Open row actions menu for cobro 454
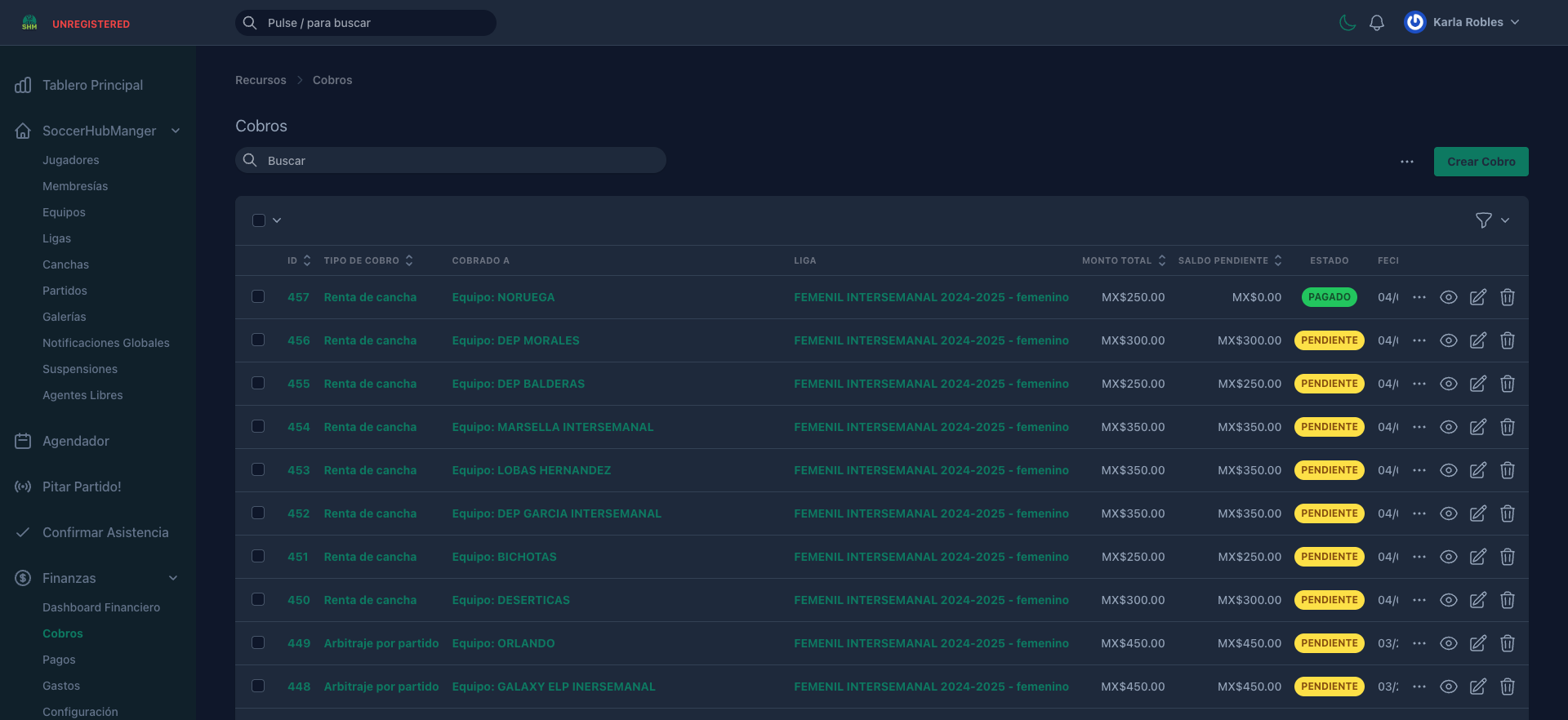Viewport: 1568px width, 720px height. tap(1419, 427)
